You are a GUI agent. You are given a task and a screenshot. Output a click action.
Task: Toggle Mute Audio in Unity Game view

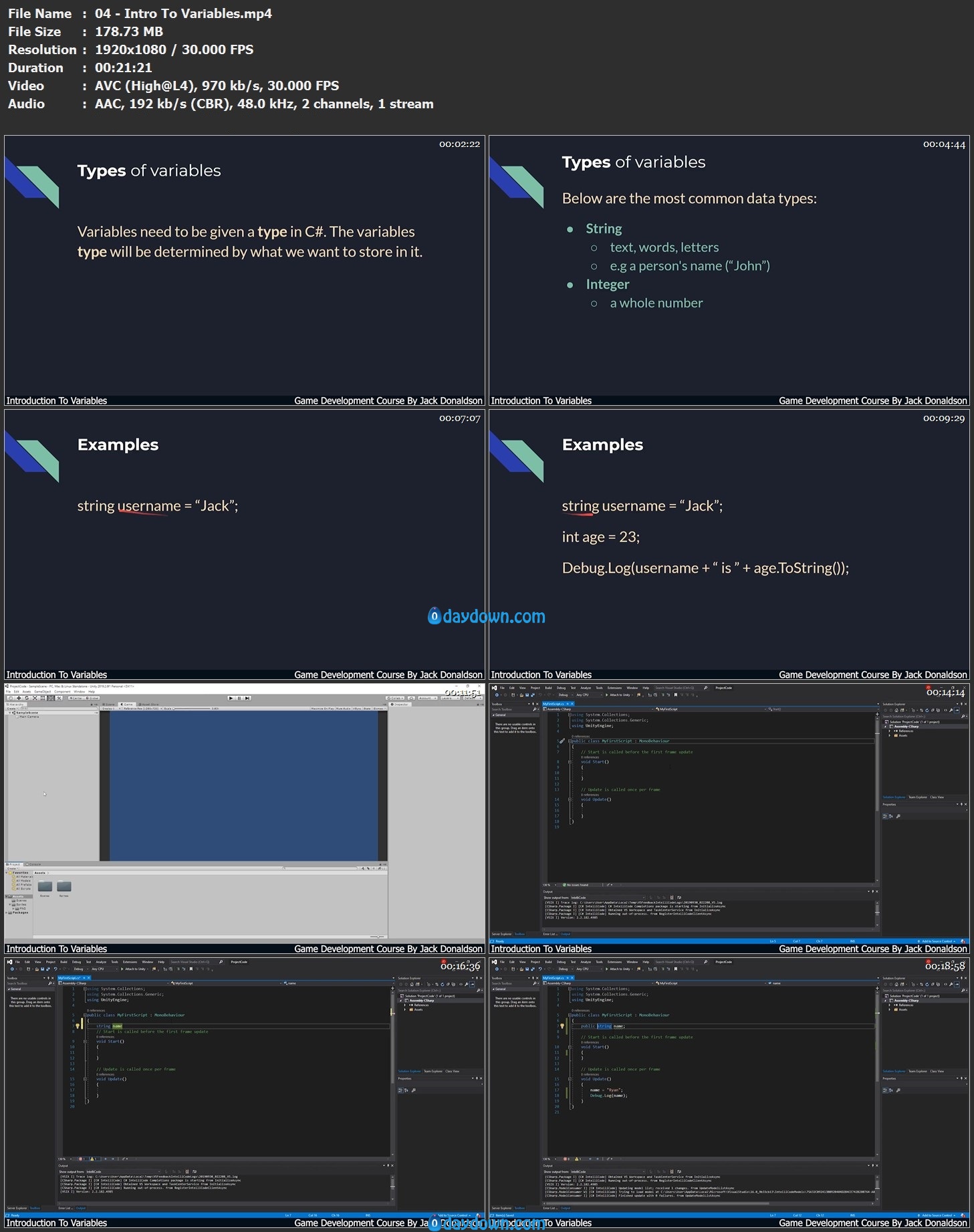click(x=342, y=708)
